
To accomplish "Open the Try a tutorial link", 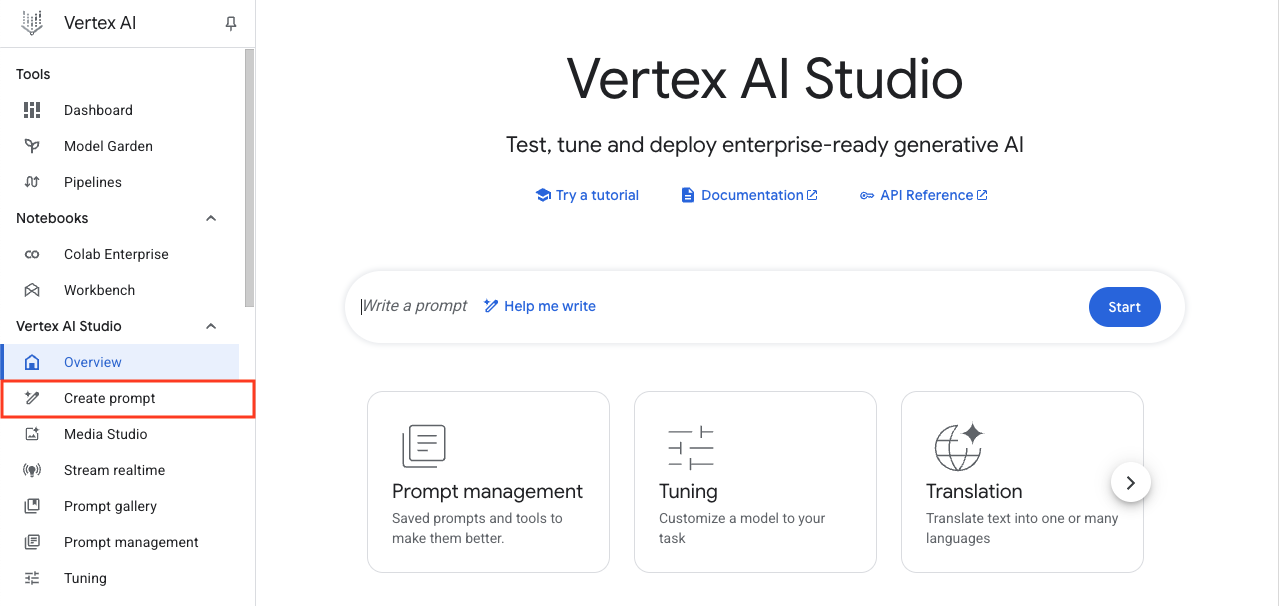I will coord(587,195).
